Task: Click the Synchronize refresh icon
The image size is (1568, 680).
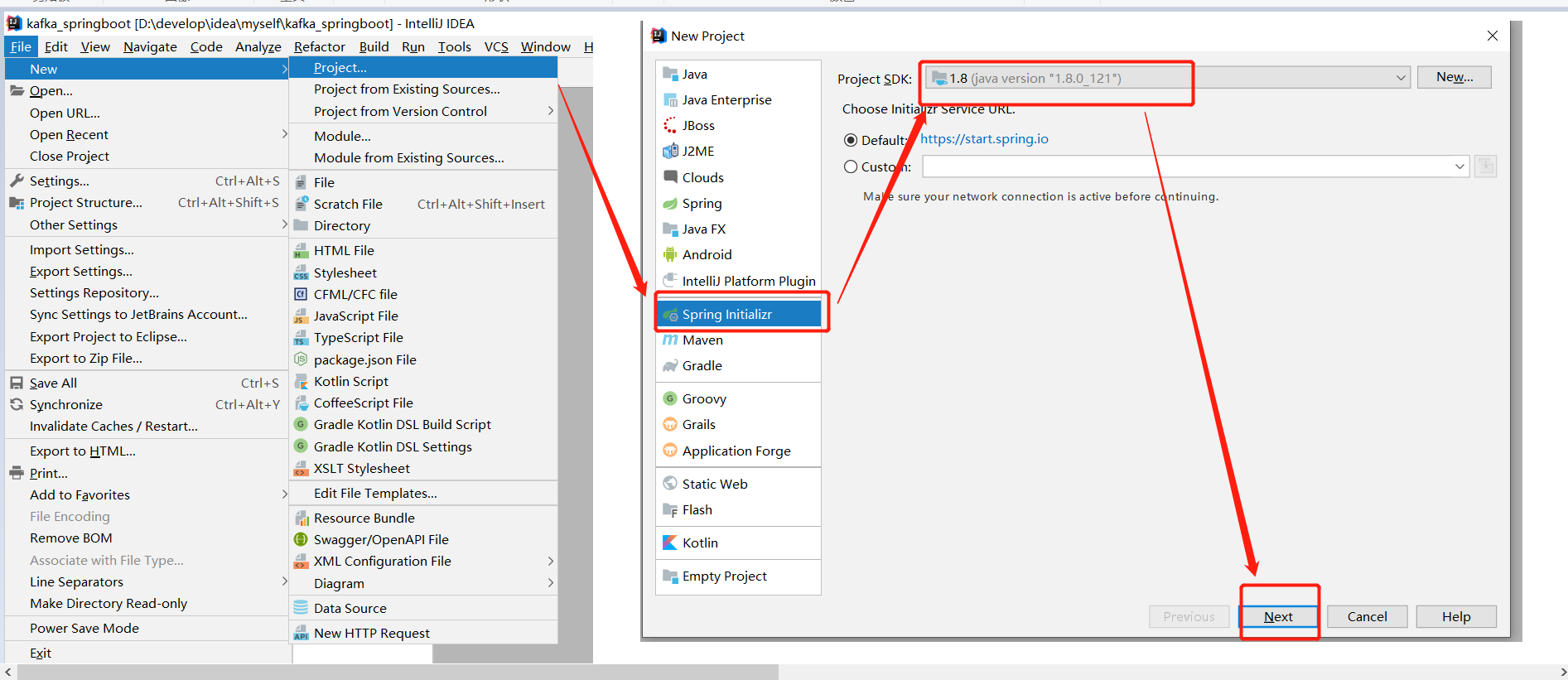Action: tap(17, 404)
